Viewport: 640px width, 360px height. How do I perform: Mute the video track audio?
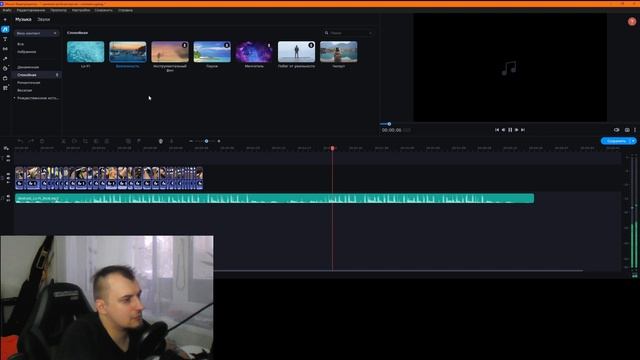[x=8, y=178]
